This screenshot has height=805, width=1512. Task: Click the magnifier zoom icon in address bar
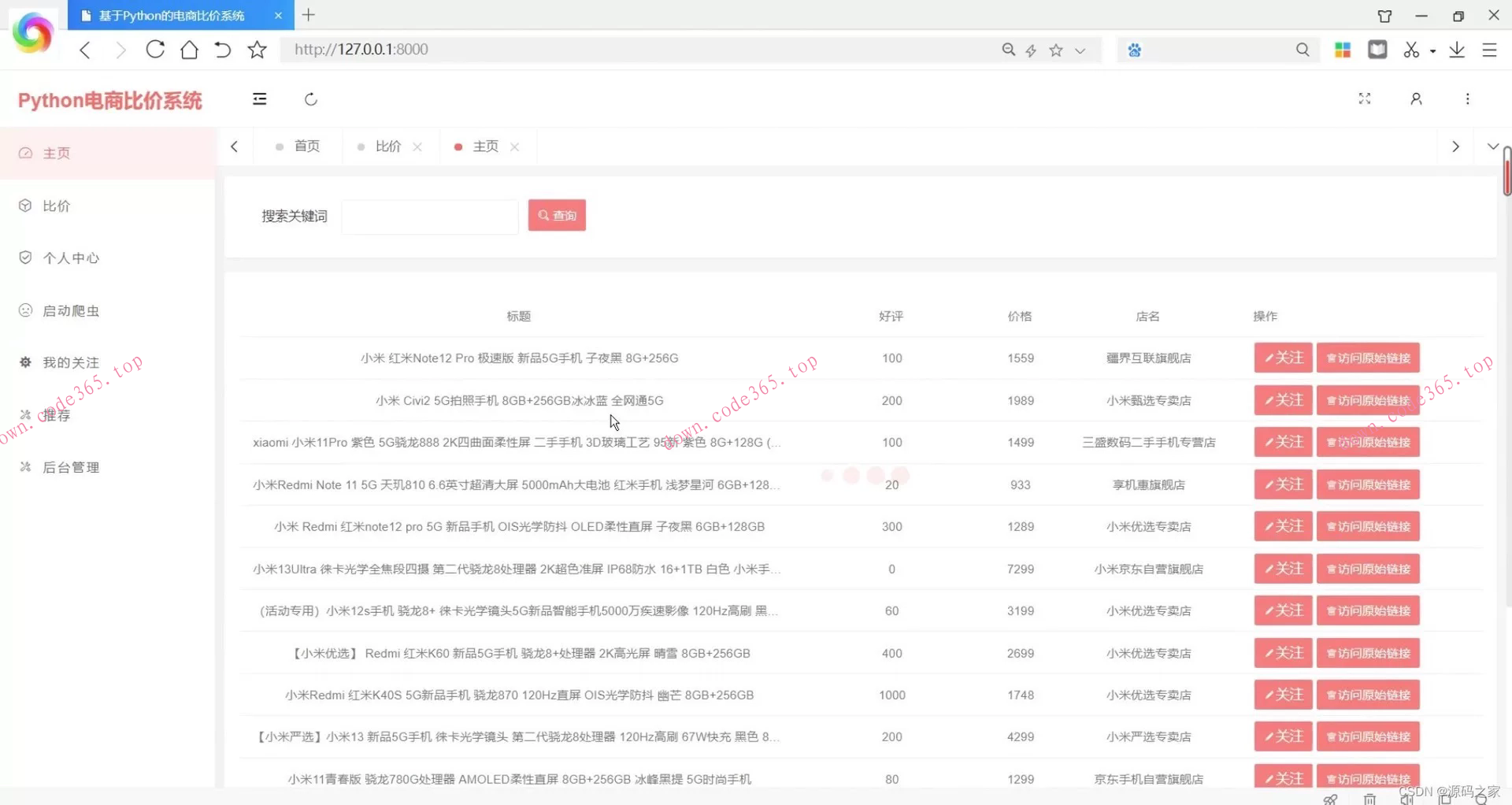(1009, 49)
